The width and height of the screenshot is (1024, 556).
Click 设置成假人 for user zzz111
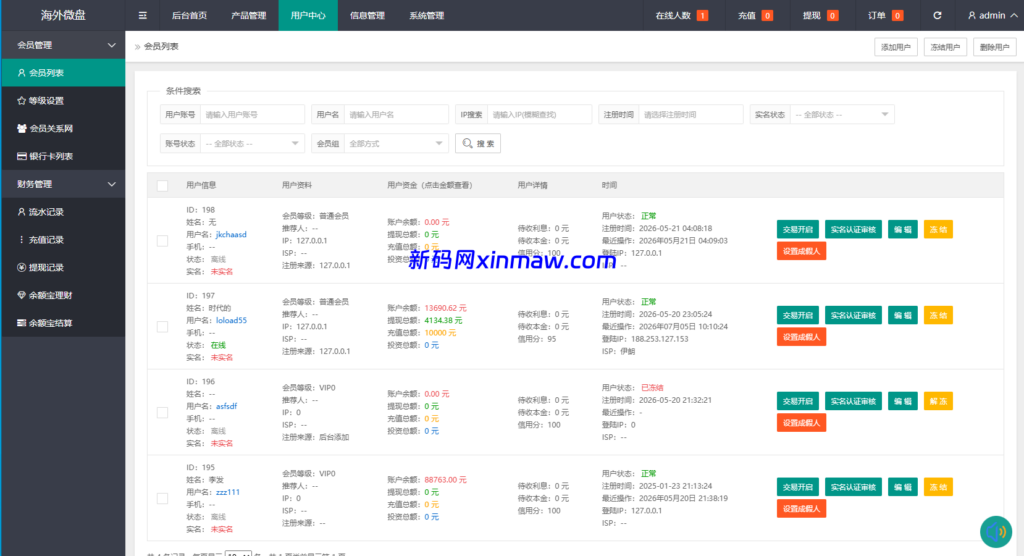[801, 508]
